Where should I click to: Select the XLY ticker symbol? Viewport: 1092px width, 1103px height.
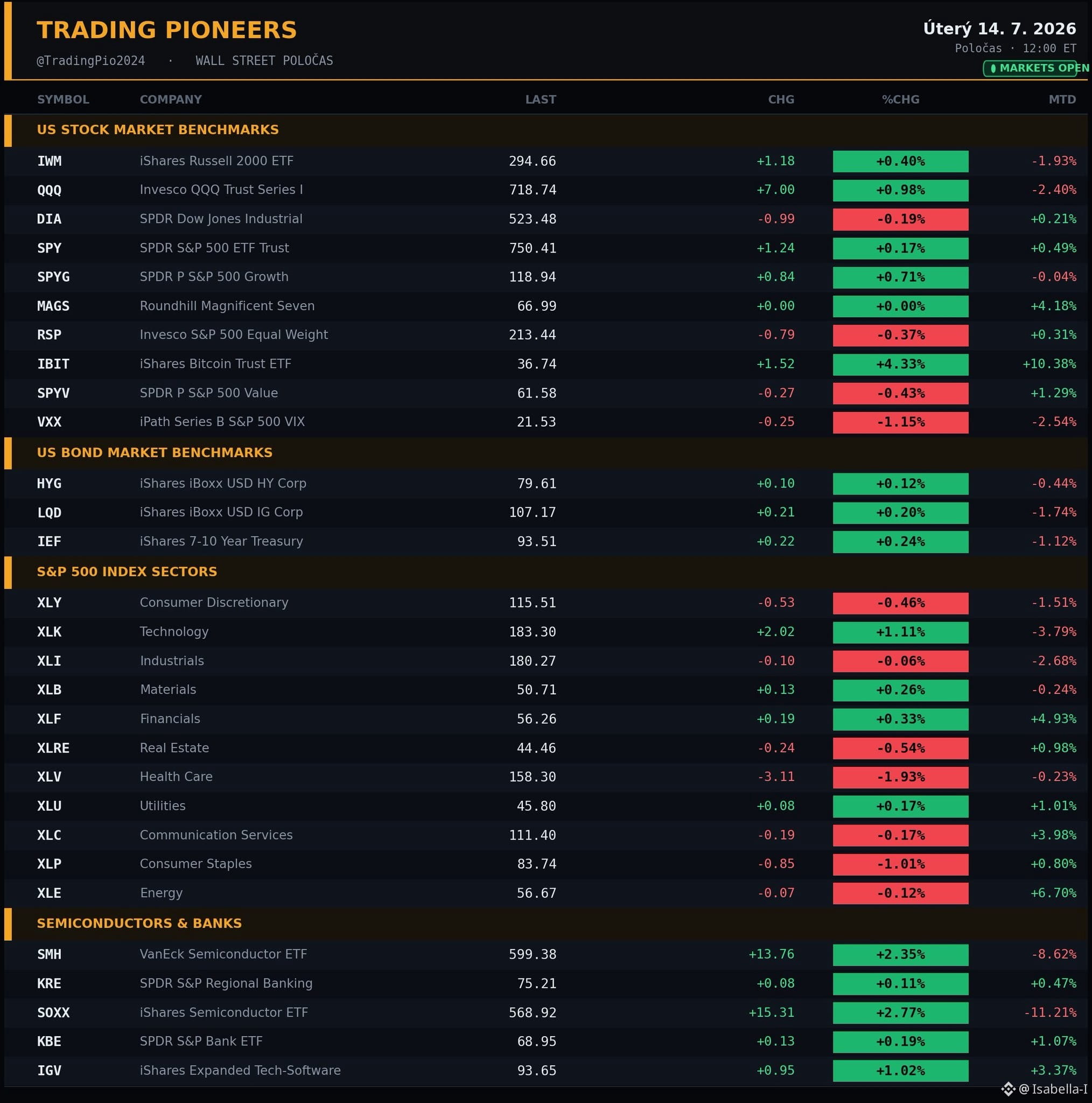(49, 603)
